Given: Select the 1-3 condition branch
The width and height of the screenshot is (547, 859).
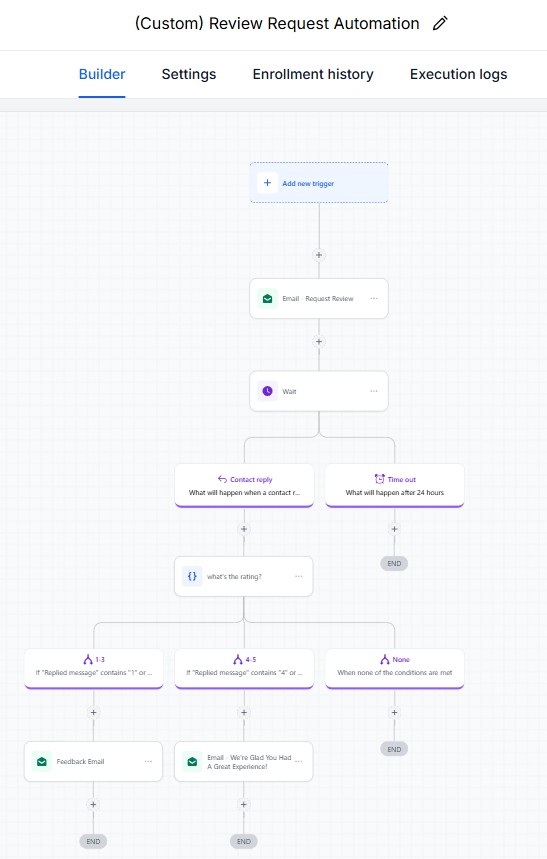Looking at the screenshot, I should 94,668.
